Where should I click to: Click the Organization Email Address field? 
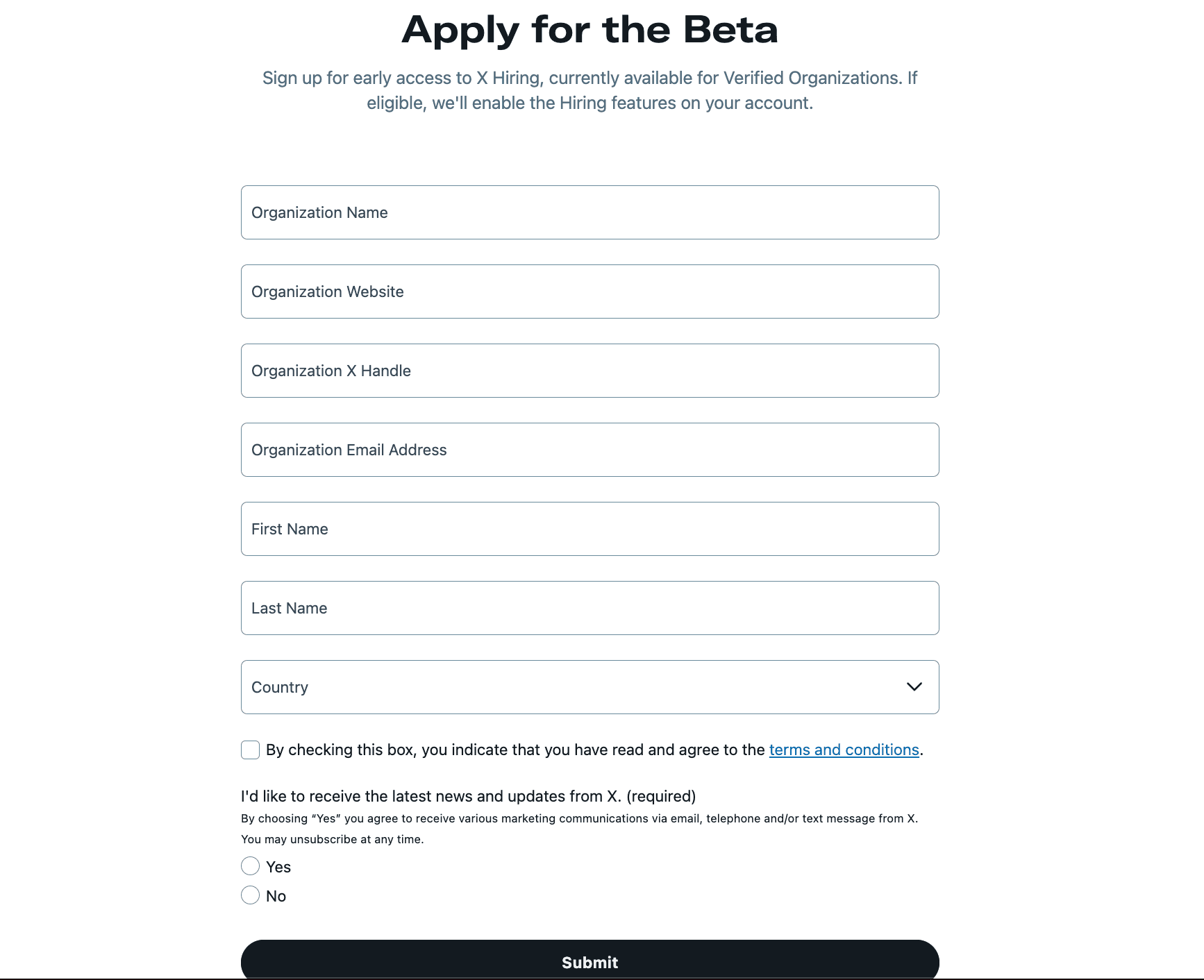tap(590, 449)
